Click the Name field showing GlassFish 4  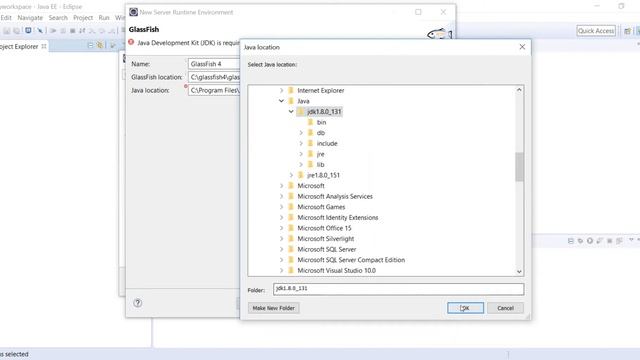pyautogui.click(x=214, y=64)
